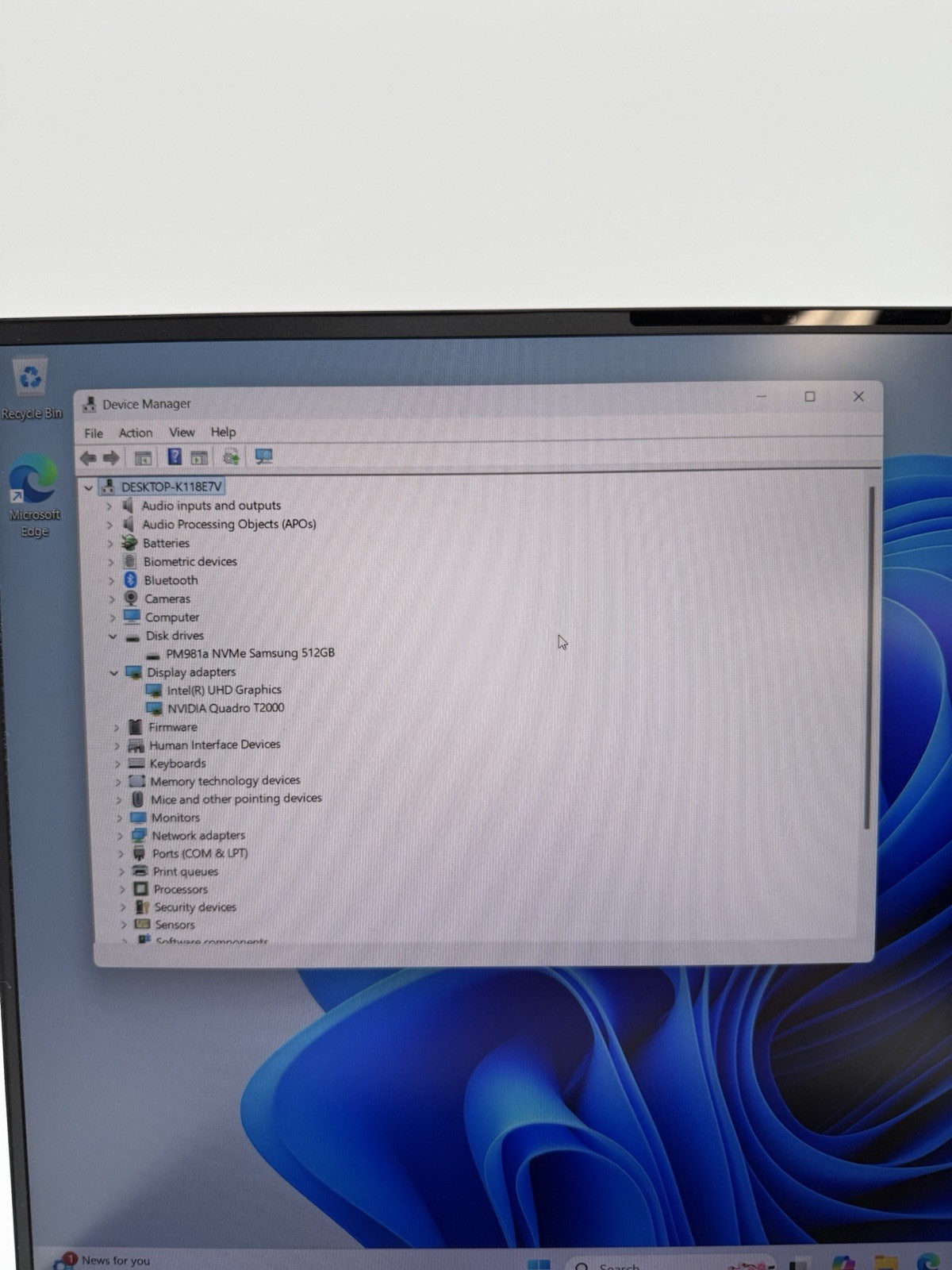Open Help via the blue question mark icon
The width and height of the screenshot is (952, 1270).
click(175, 457)
